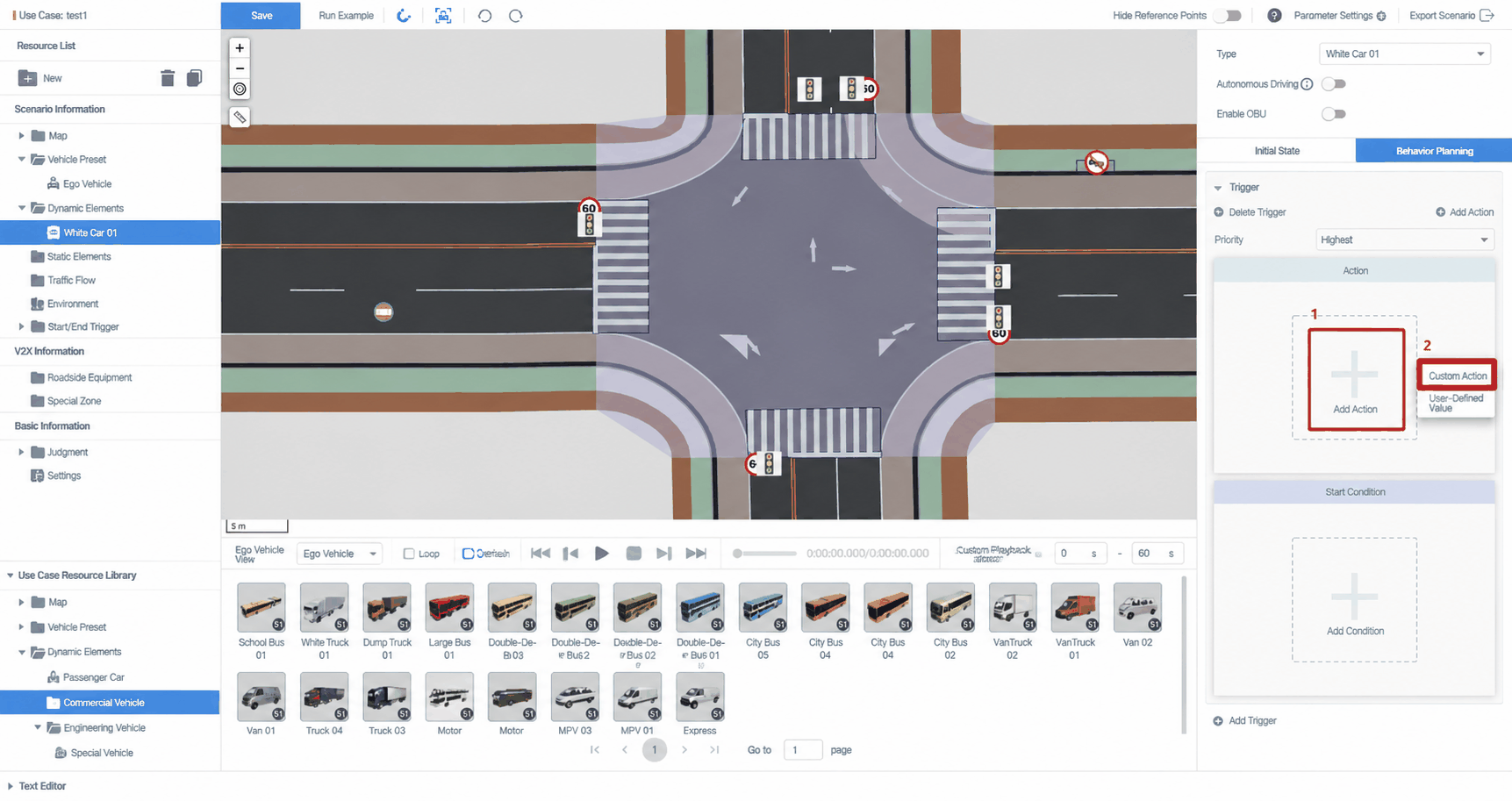
Task: Click the Go to page input
Action: point(802,750)
